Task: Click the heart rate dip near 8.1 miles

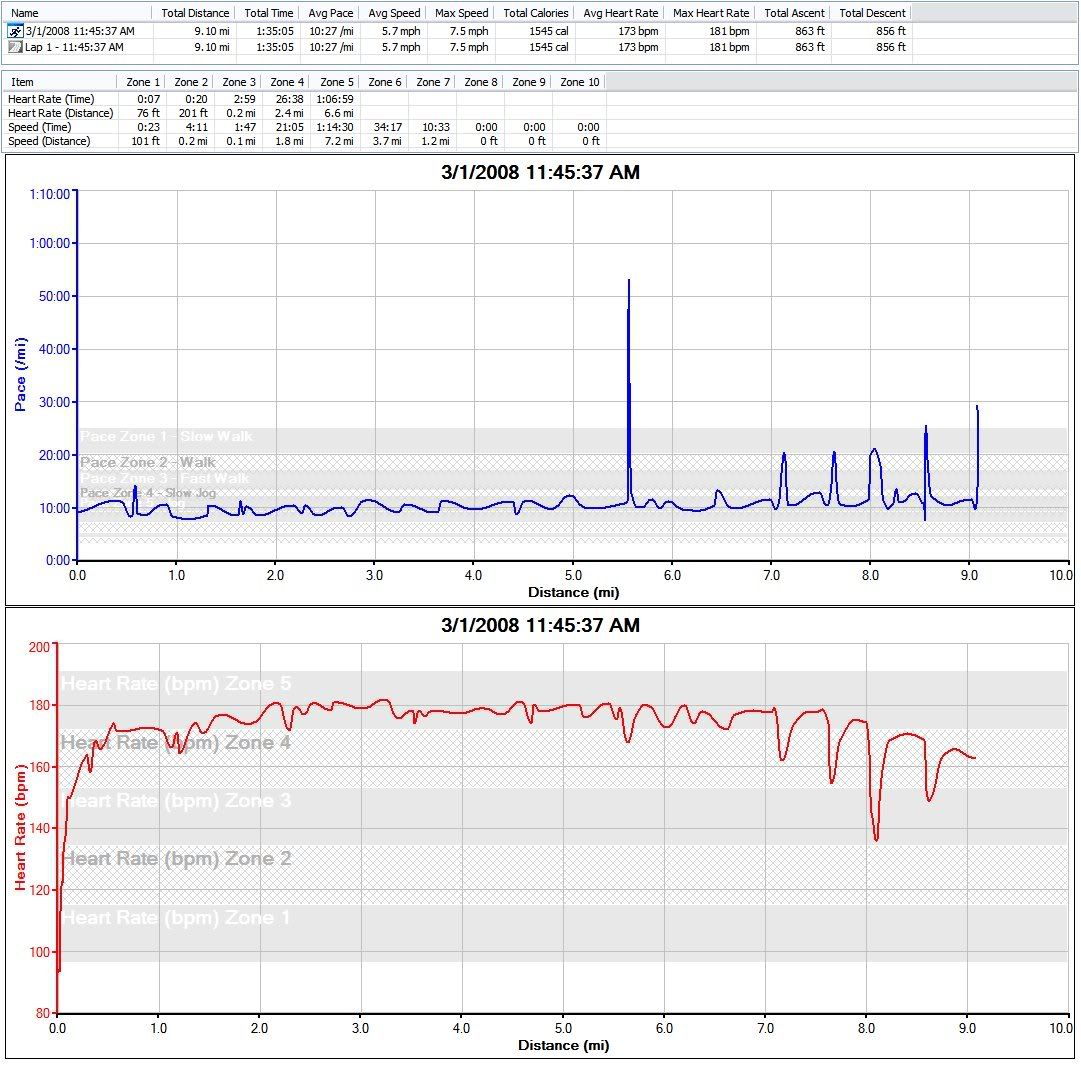Action: pos(876,838)
